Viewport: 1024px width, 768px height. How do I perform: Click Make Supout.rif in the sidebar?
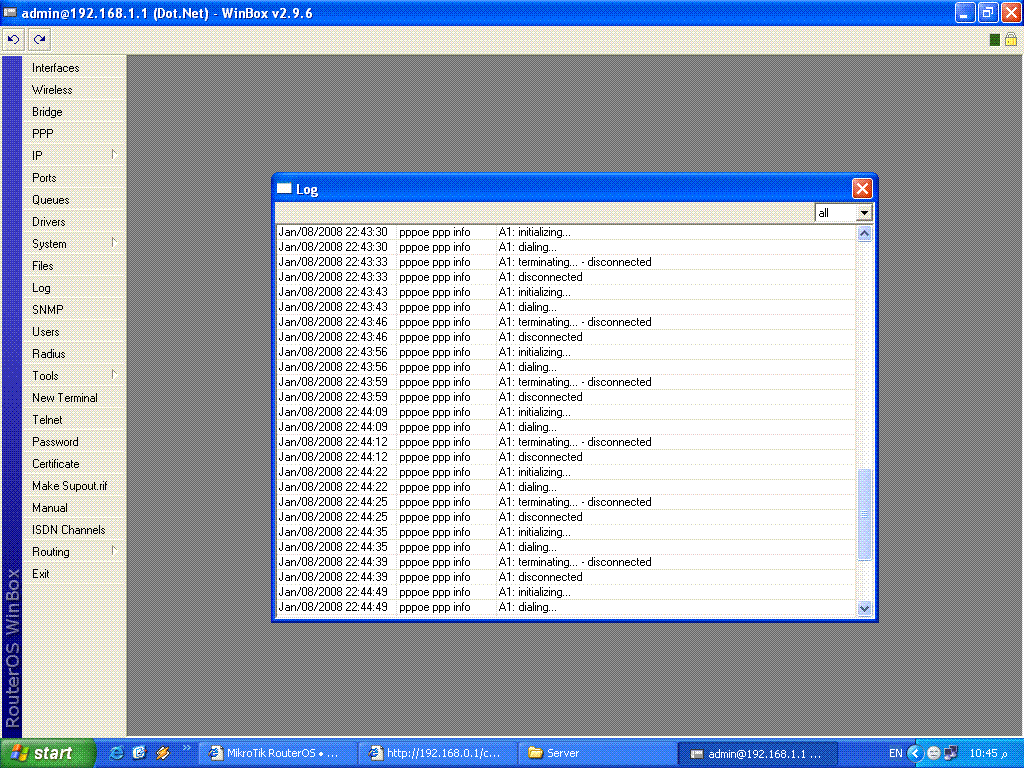point(74,486)
